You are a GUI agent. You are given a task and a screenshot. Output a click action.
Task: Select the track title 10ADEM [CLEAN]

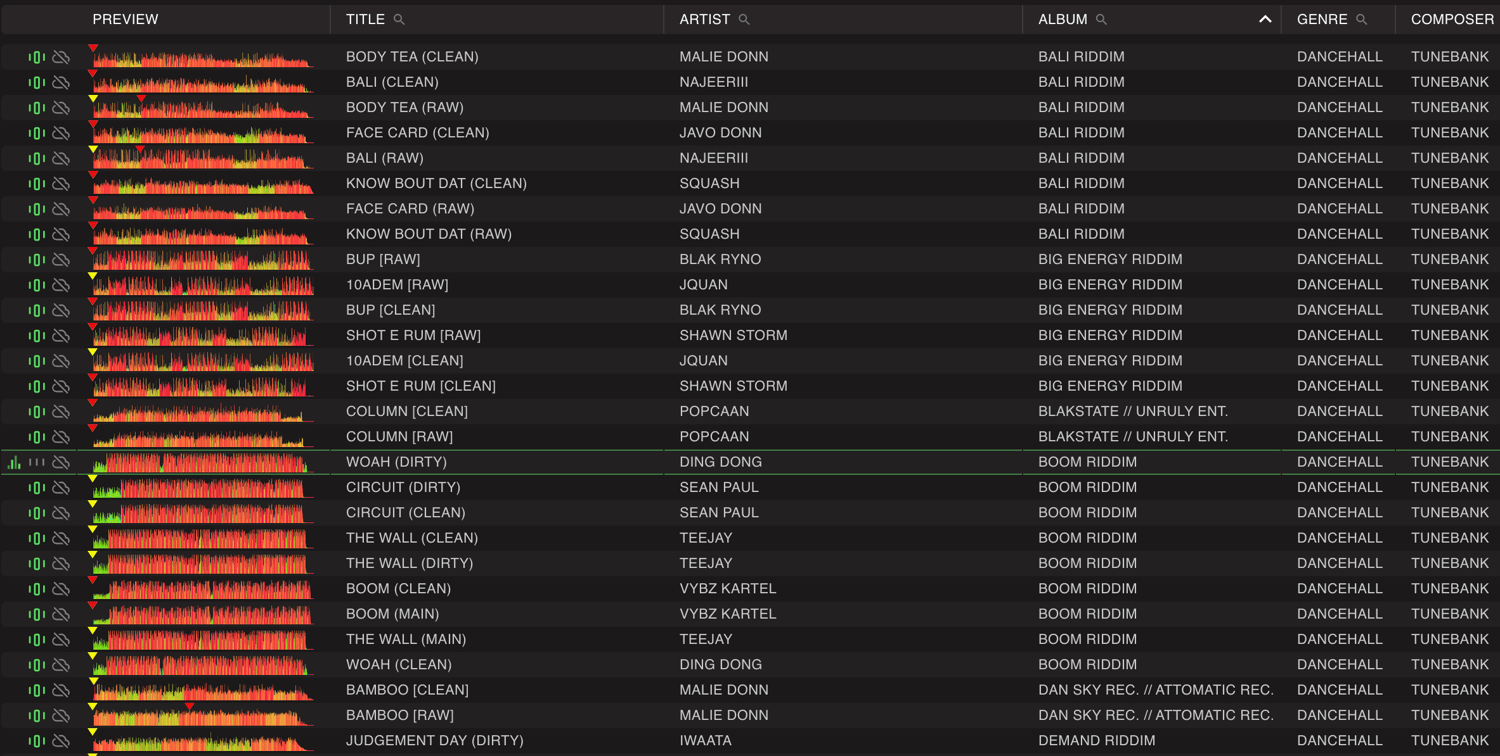405,361
